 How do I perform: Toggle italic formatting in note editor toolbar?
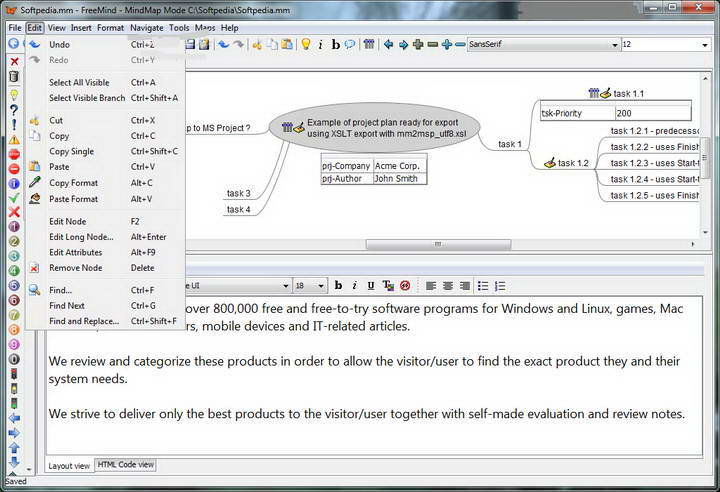point(354,286)
